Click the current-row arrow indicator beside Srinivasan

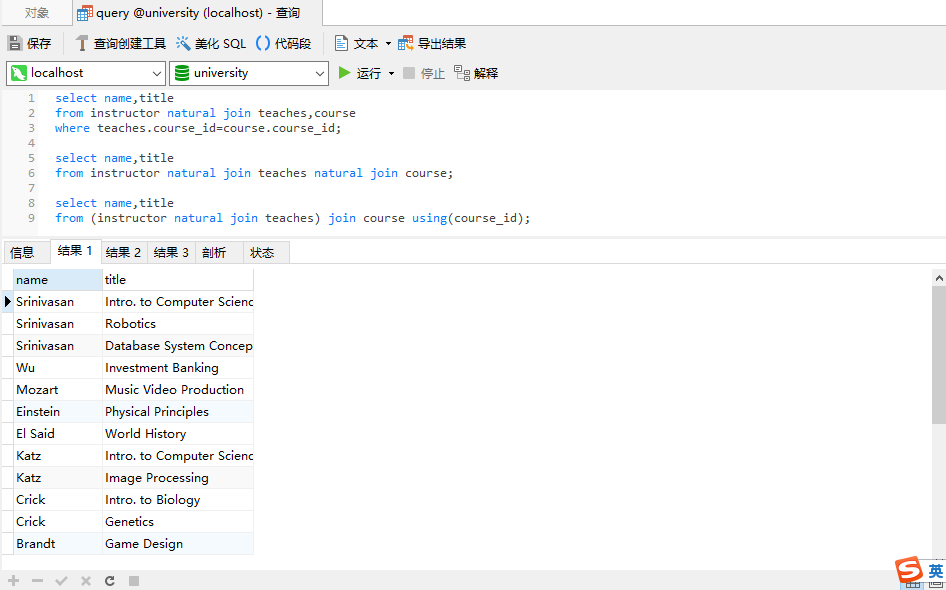pyautogui.click(x=8, y=302)
